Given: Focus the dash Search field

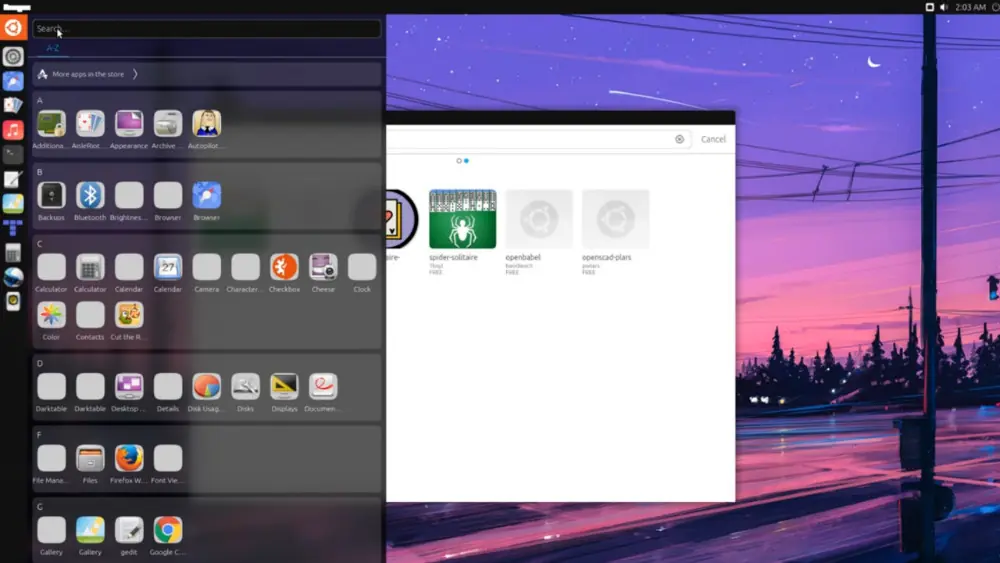Looking at the screenshot, I should 207,28.
